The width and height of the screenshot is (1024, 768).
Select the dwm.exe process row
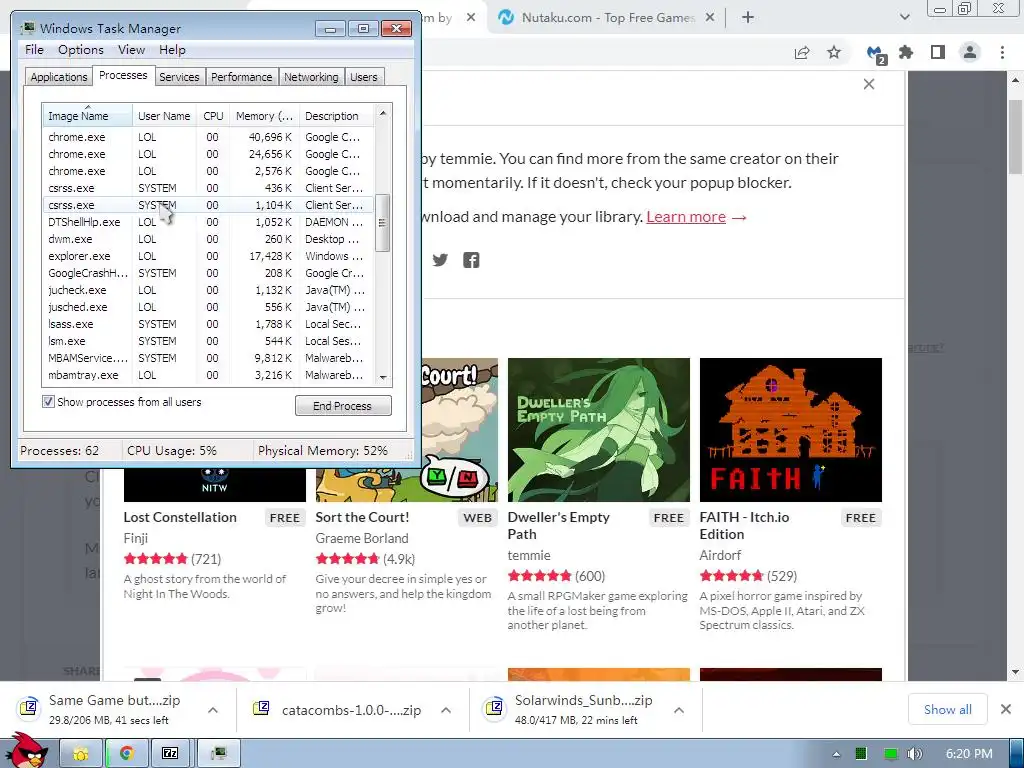[x=208, y=239]
